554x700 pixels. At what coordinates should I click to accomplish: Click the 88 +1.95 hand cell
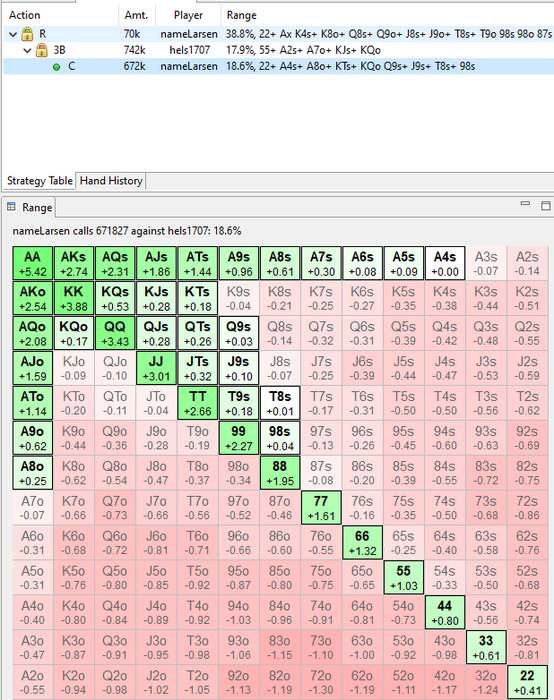pyautogui.click(x=280, y=473)
